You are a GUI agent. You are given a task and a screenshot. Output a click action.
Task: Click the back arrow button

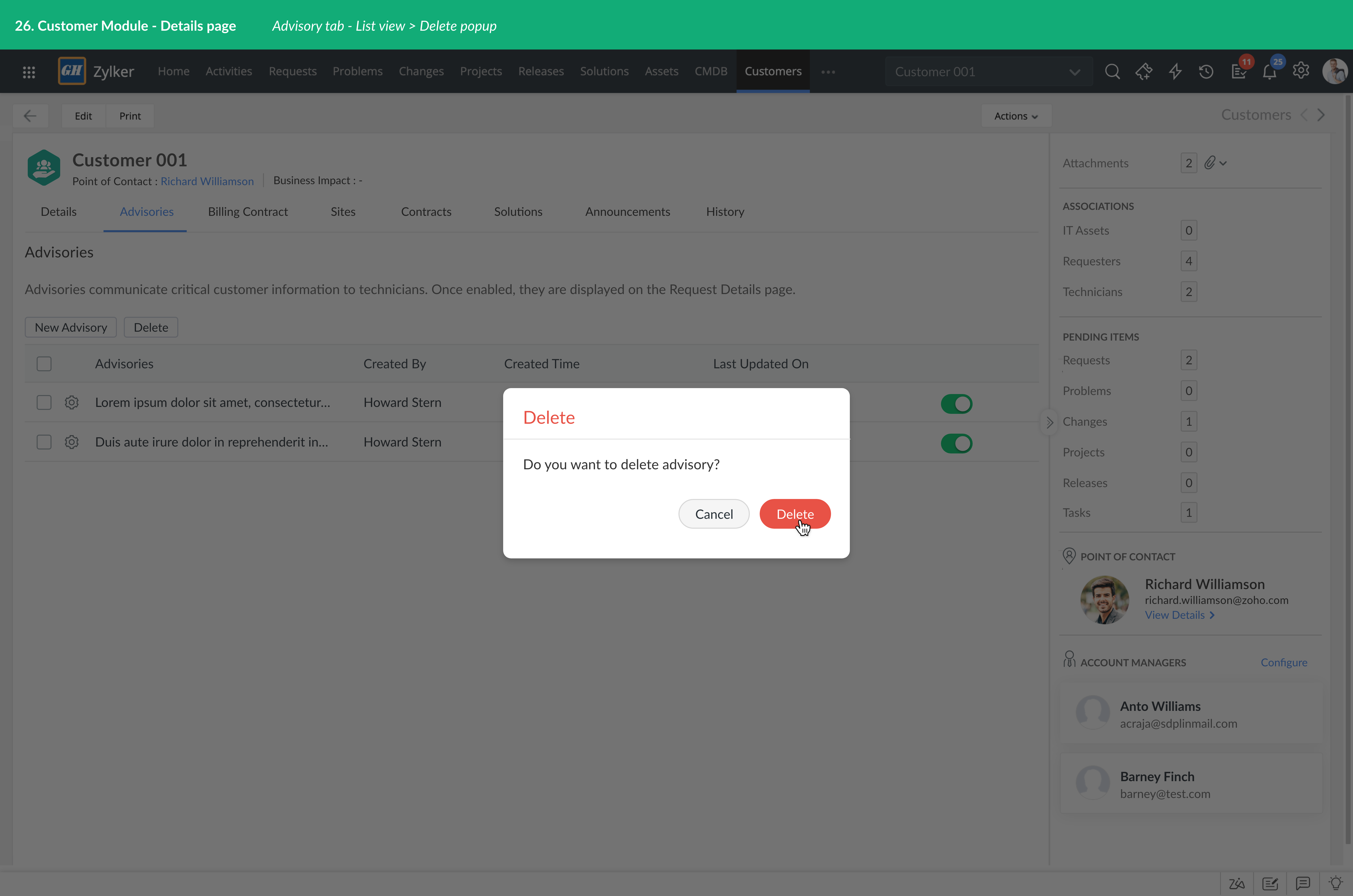30,116
